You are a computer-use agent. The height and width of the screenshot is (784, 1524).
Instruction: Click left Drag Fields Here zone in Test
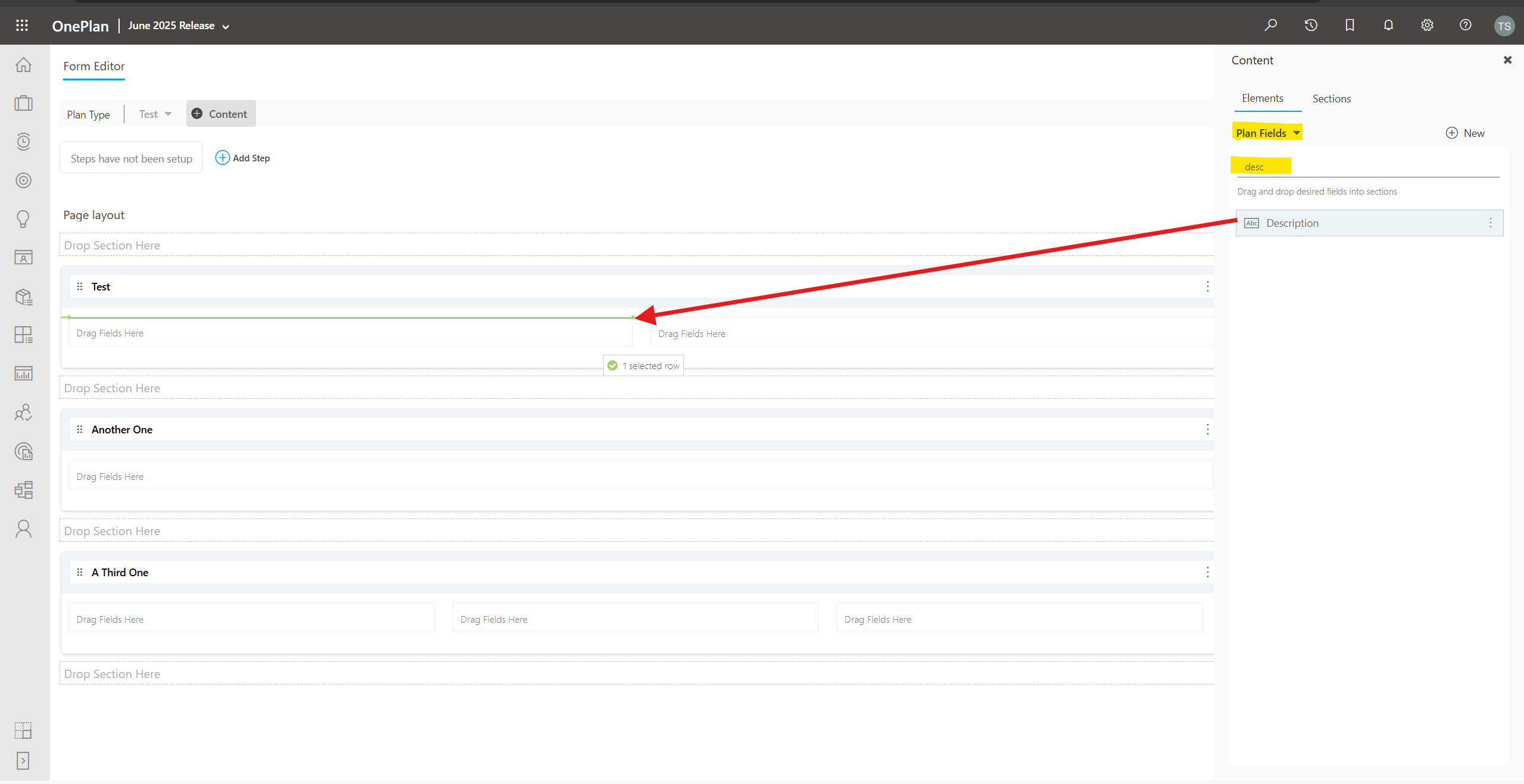click(x=350, y=333)
